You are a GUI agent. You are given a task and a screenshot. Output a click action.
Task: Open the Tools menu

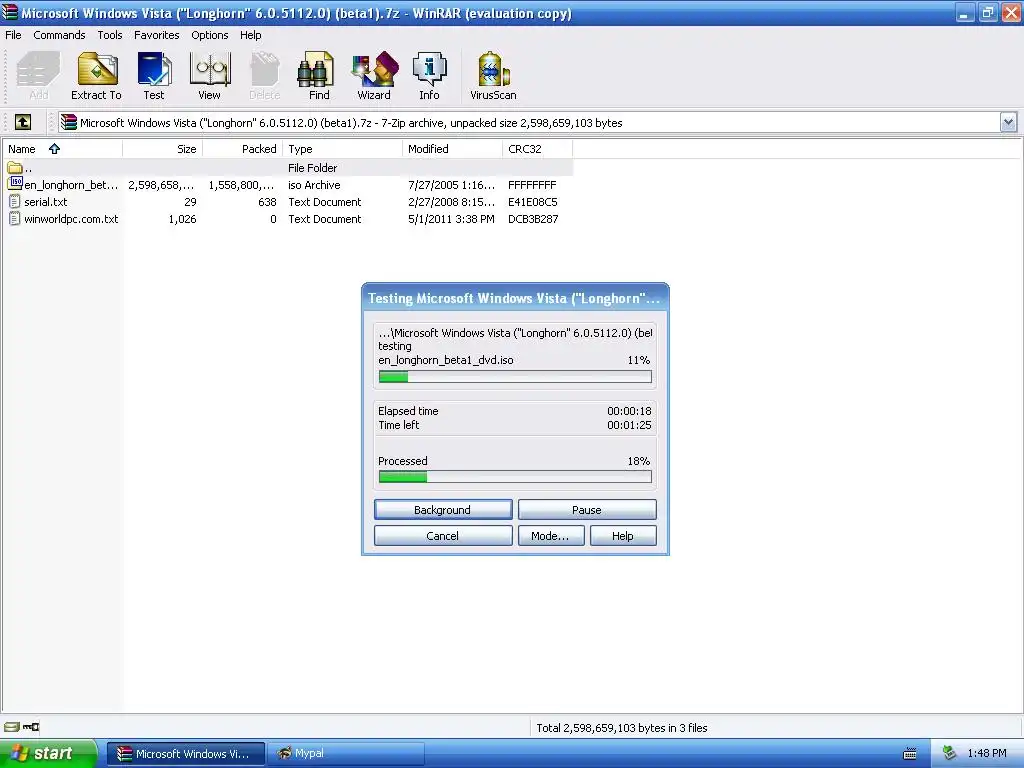pyautogui.click(x=110, y=35)
